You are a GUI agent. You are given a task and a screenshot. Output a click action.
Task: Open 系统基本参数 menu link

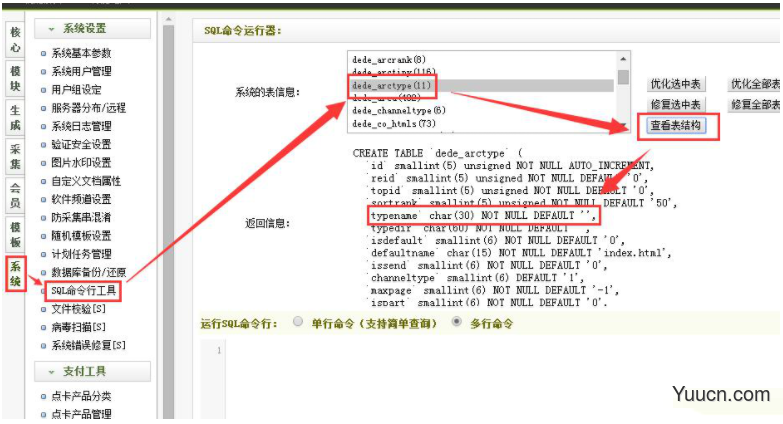[81, 53]
